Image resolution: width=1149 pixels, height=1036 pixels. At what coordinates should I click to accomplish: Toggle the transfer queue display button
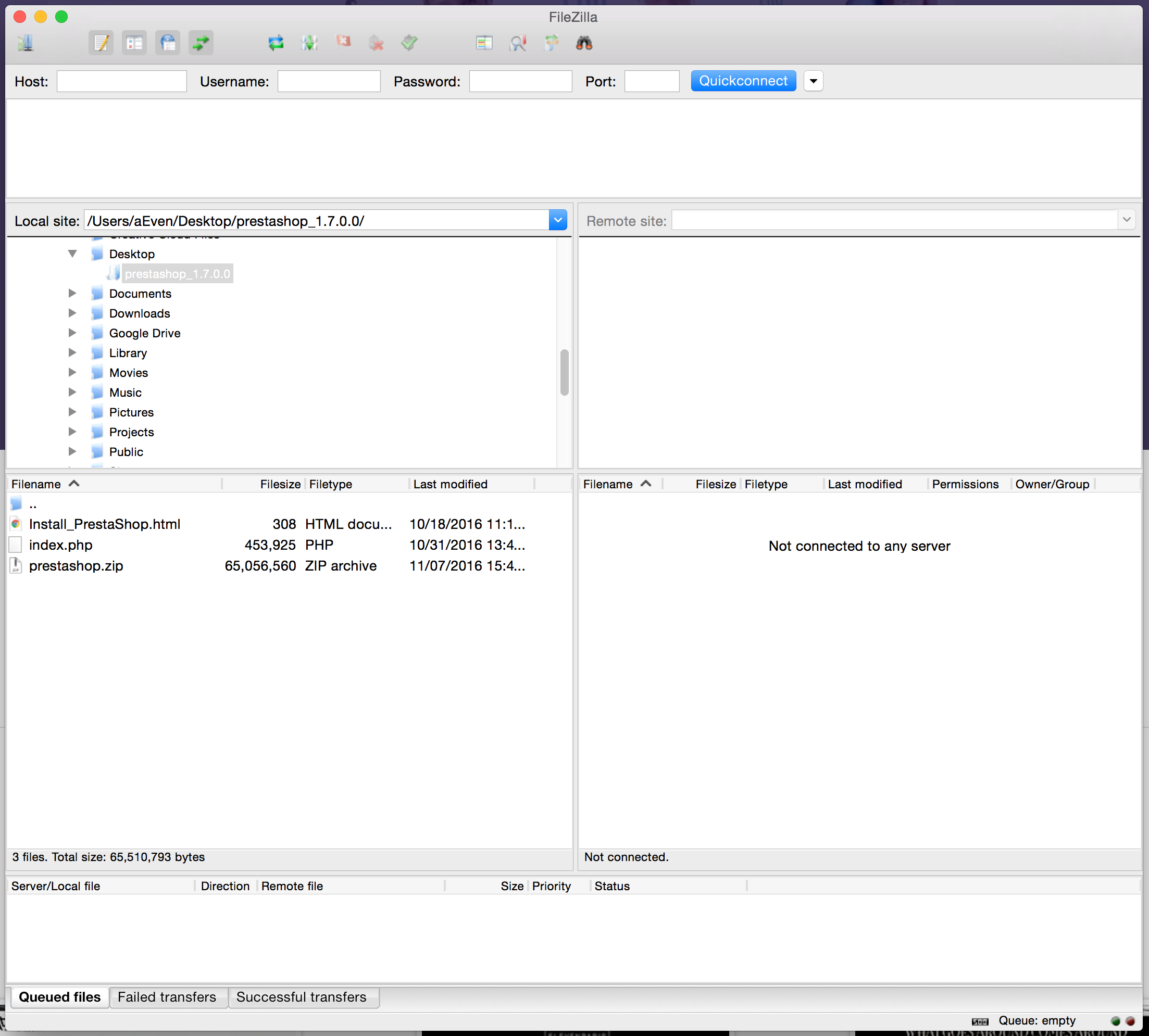(201, 43)
